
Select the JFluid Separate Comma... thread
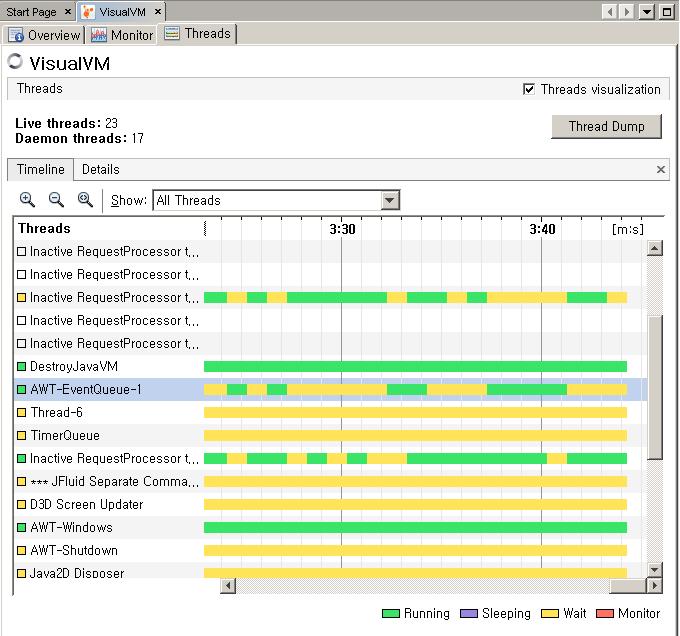point(330,482)
